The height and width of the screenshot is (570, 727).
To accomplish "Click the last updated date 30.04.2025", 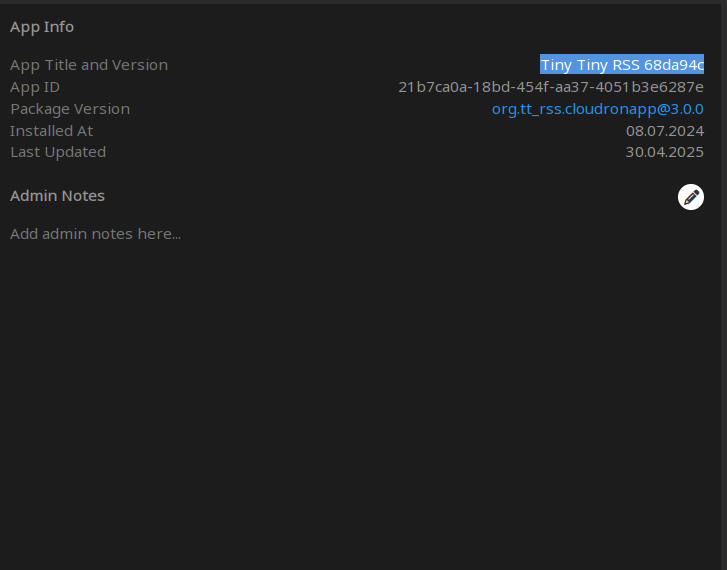I will coord(665,152).
